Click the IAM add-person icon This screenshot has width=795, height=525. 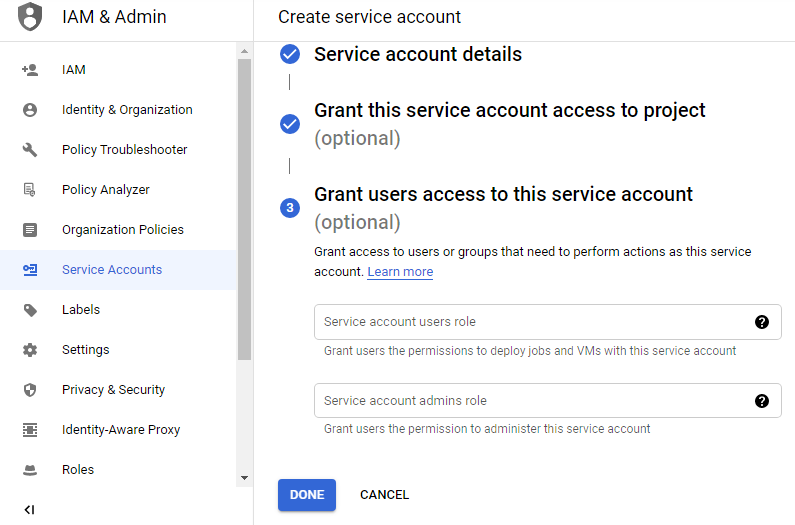click(30, 70)
